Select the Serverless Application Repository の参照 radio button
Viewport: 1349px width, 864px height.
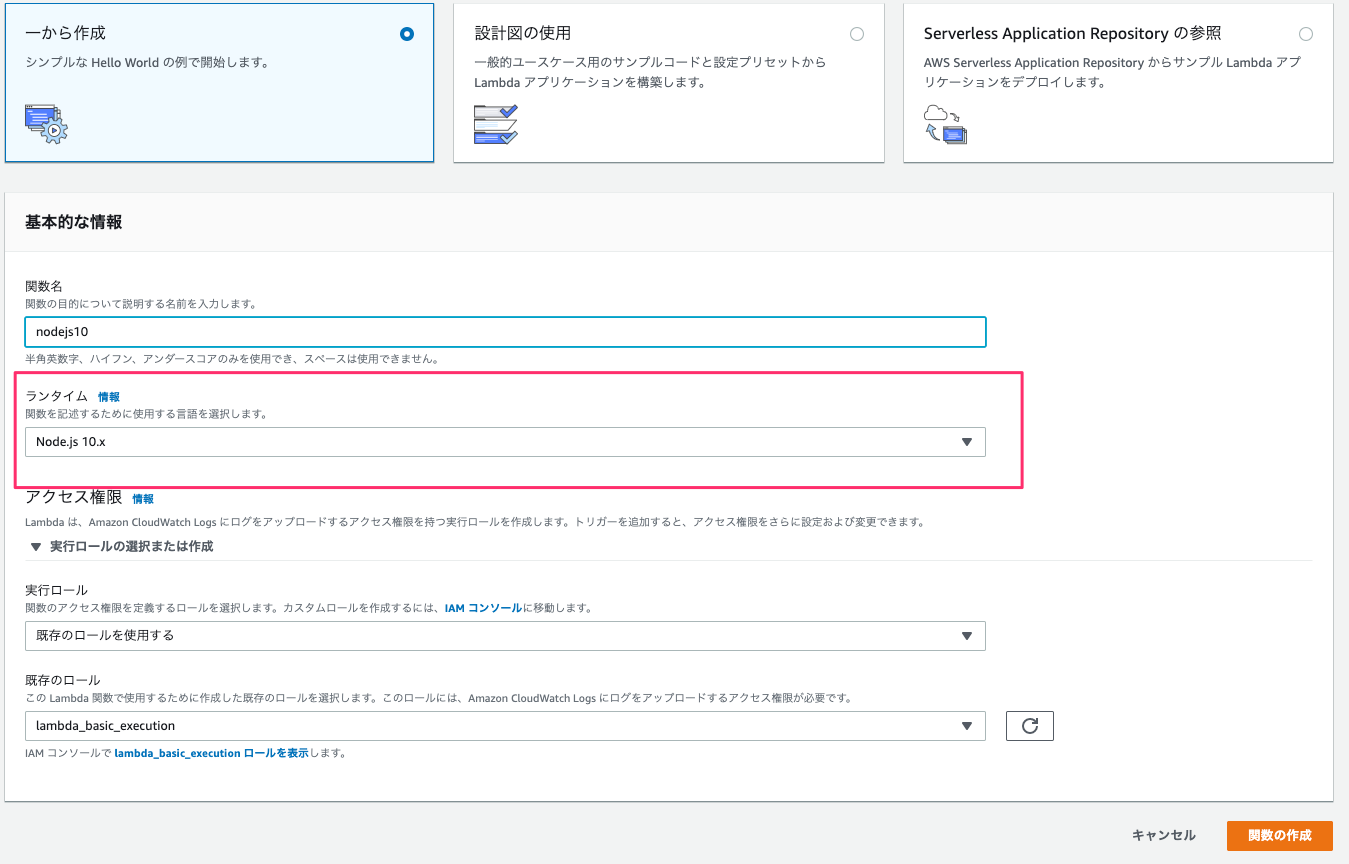[1305, 33]
